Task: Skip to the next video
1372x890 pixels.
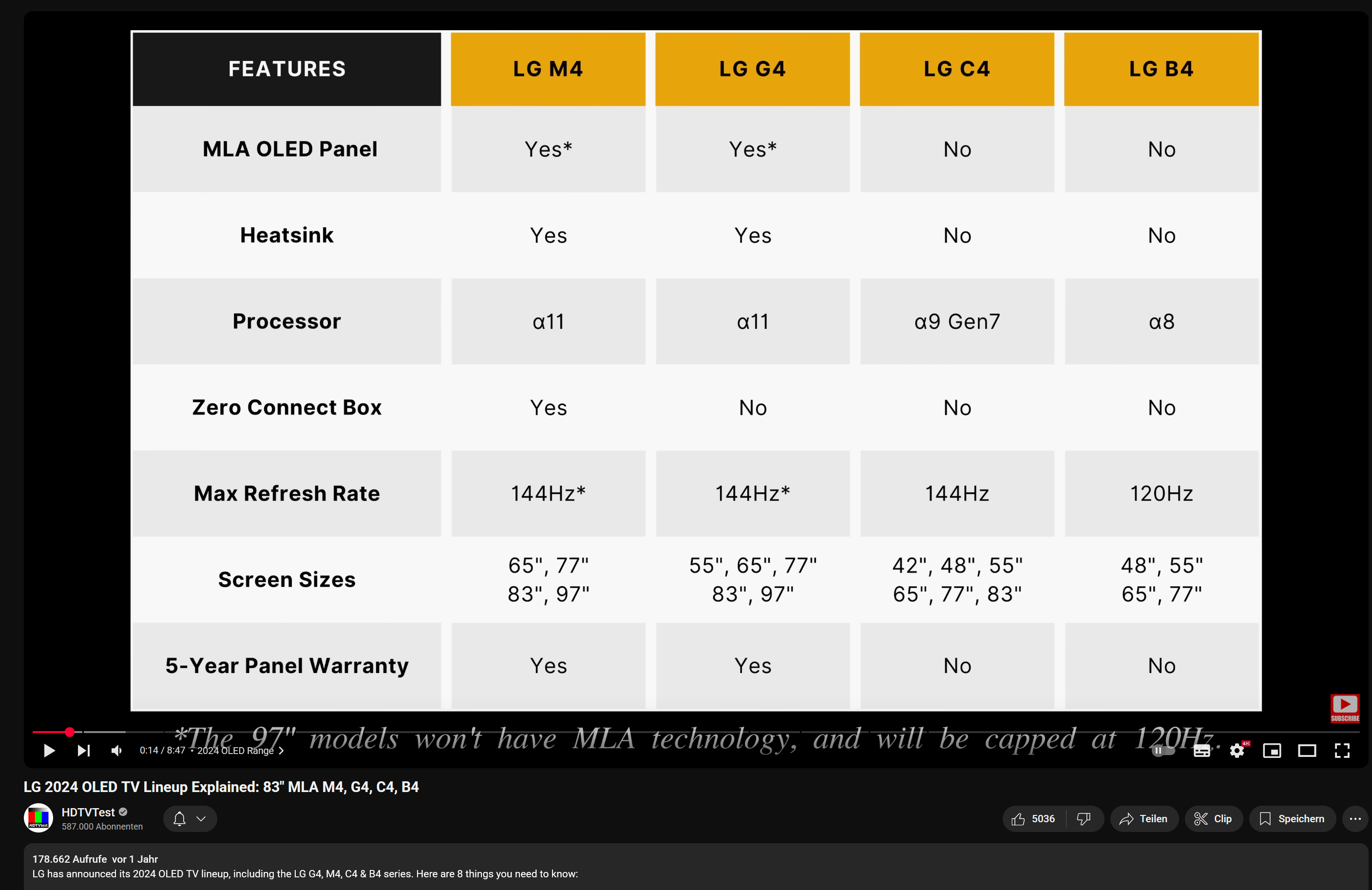Action: click(x=84, y=751)
